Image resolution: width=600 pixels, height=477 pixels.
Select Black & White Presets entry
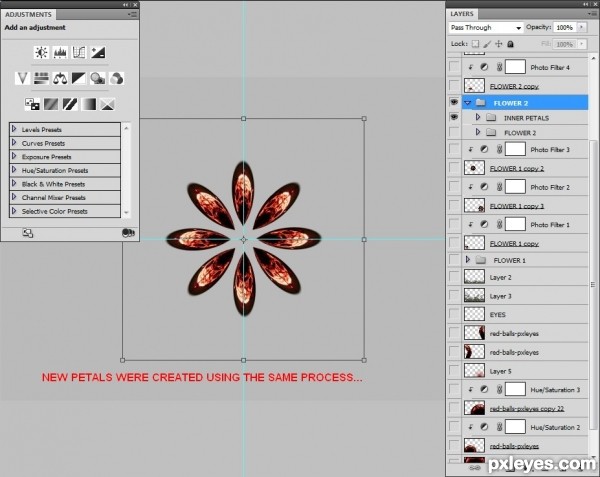(x=65, y=184)
